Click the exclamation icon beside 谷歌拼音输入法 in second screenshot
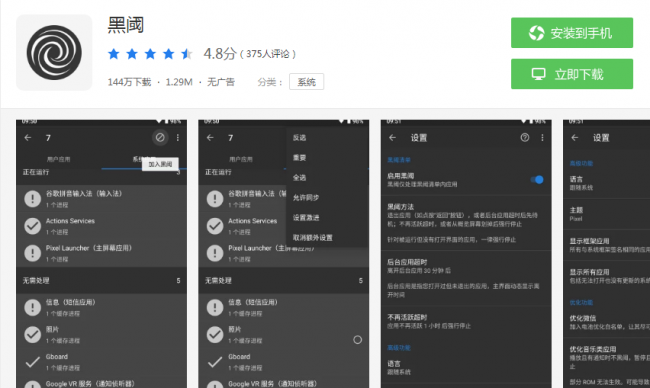Image resolution: width=650 pixels, height=388 pixels. point(215,198)
